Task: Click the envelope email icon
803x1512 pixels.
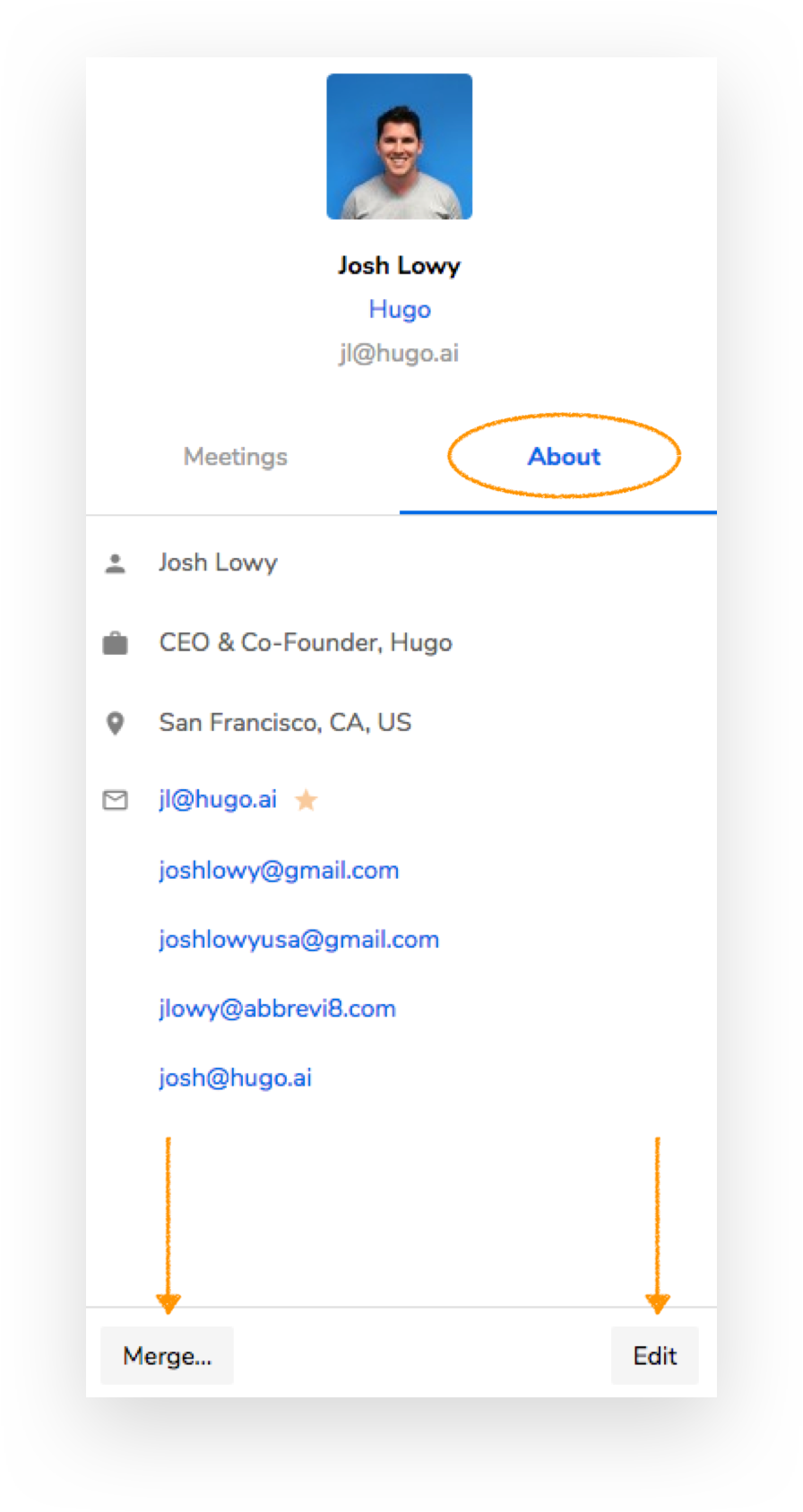Action: click(116, 800)
